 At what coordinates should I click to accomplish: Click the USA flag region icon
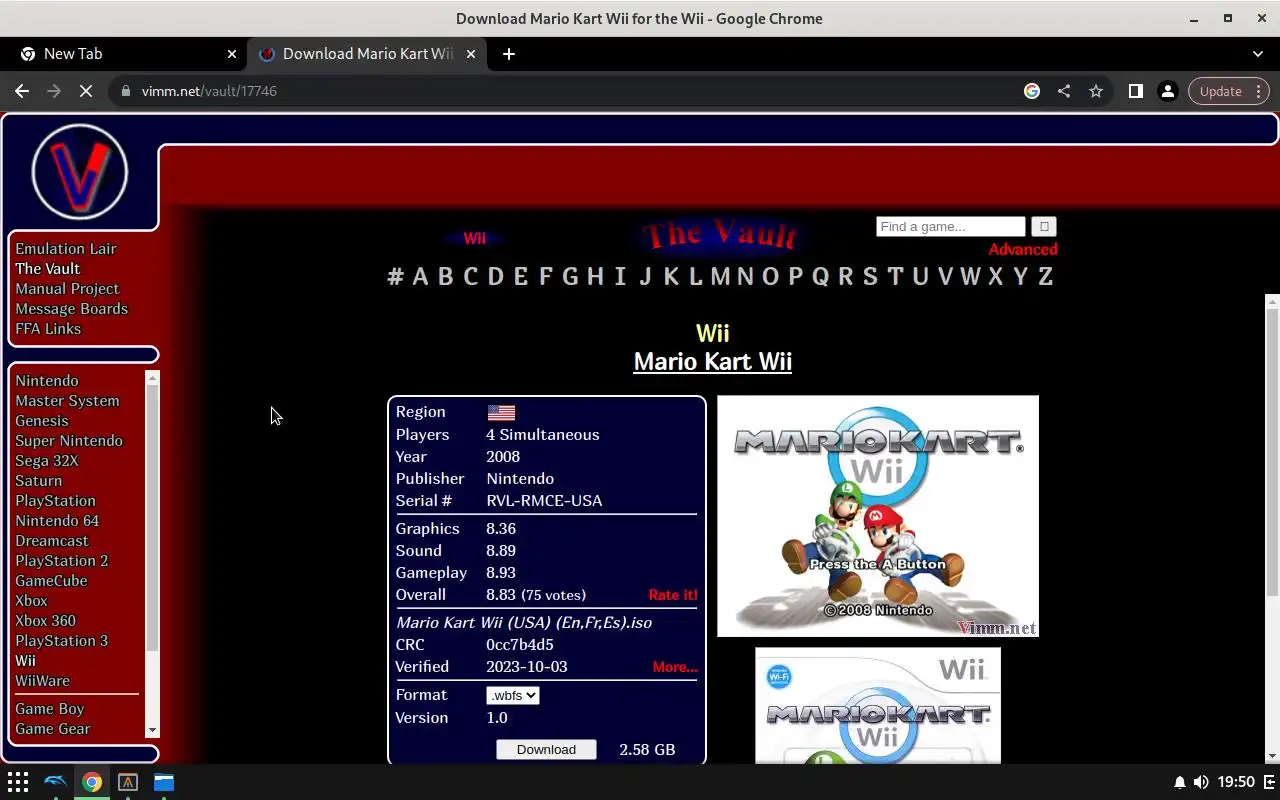click(501, 412)
